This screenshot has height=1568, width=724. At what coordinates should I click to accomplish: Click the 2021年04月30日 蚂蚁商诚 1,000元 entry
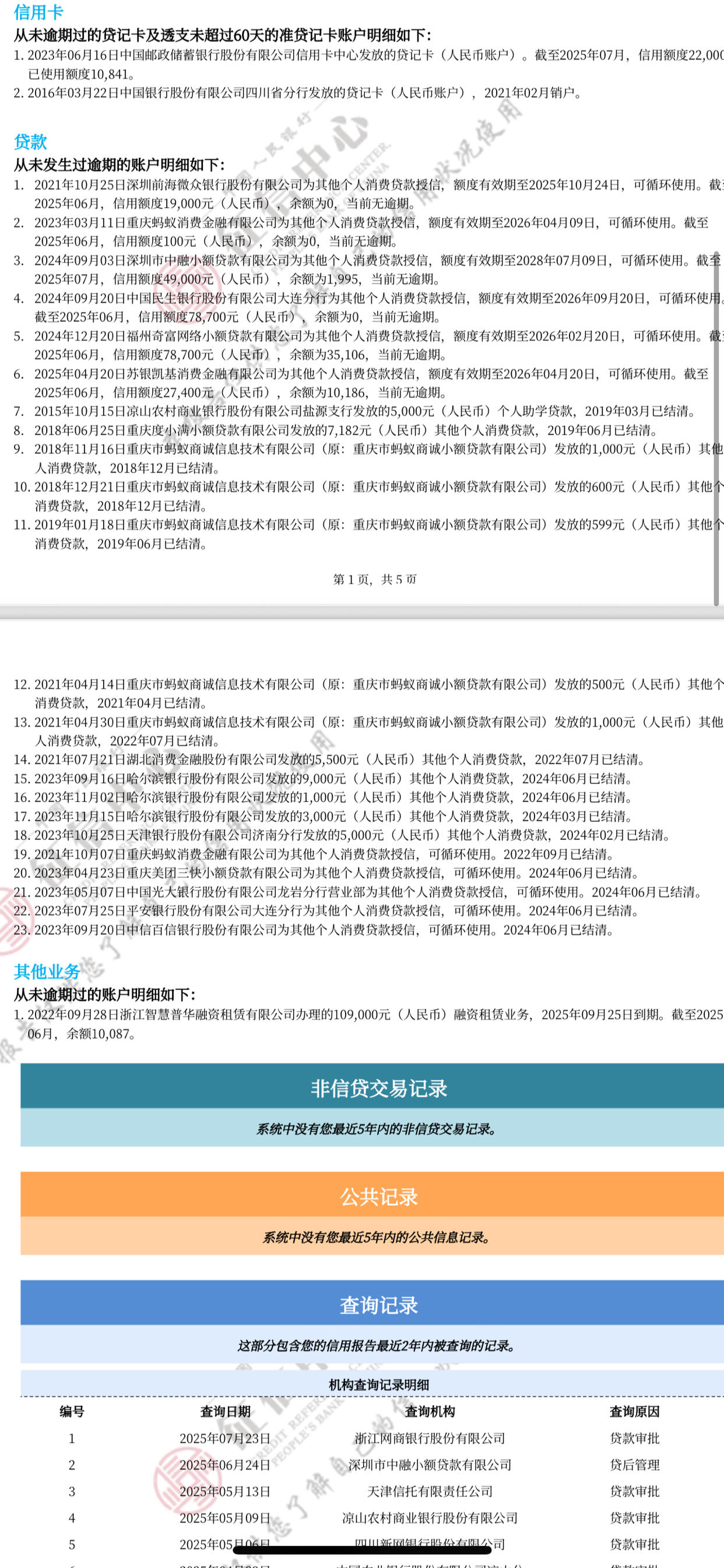point(368,731)
